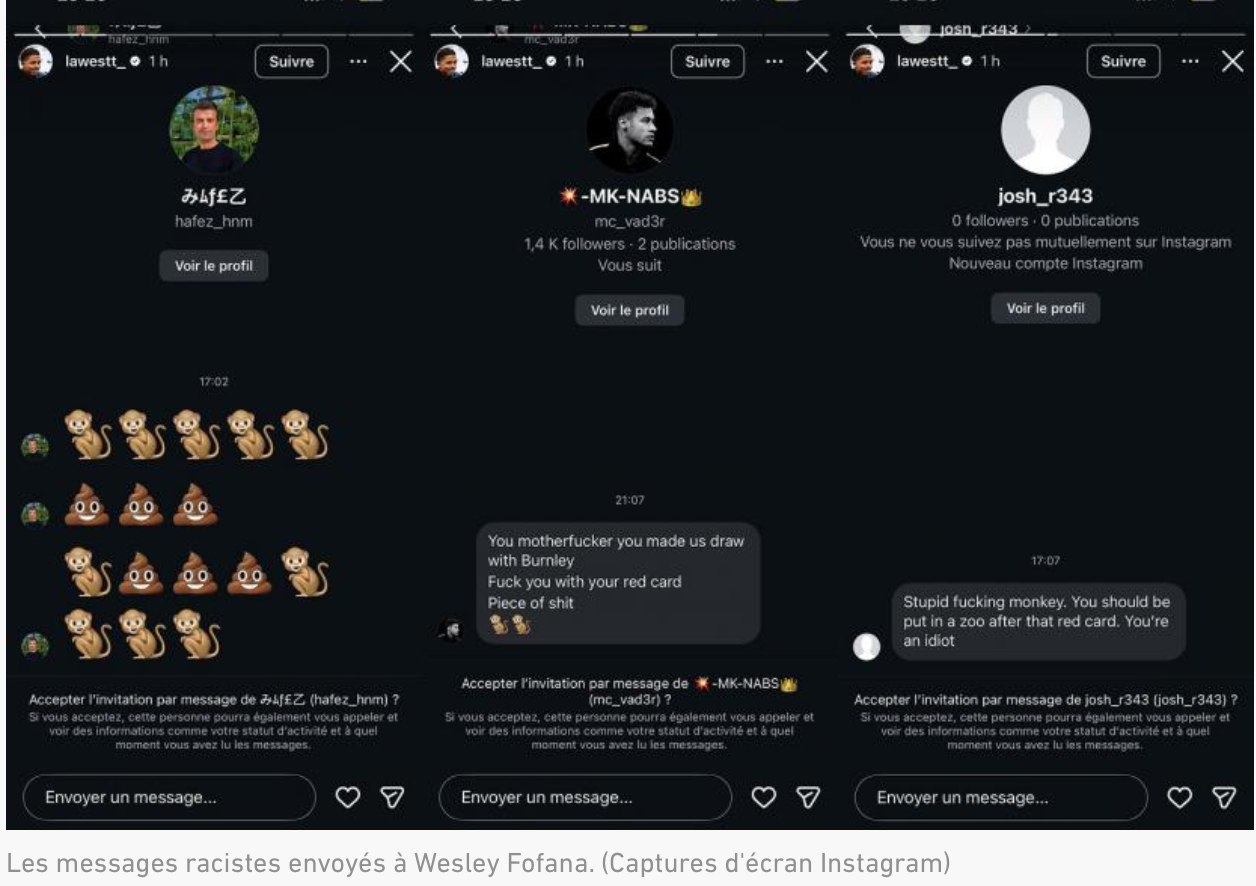
Task: Share the josh_r343 story via paper plane
Action: click(1225, 797)
